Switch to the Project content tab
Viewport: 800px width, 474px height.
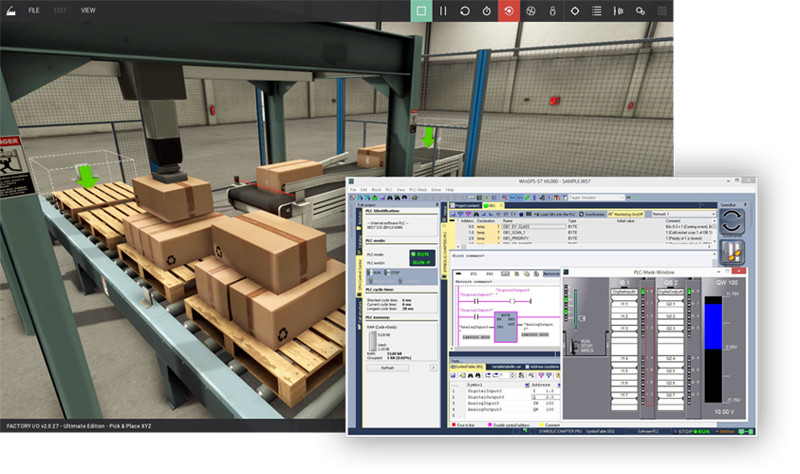point(465,206)
